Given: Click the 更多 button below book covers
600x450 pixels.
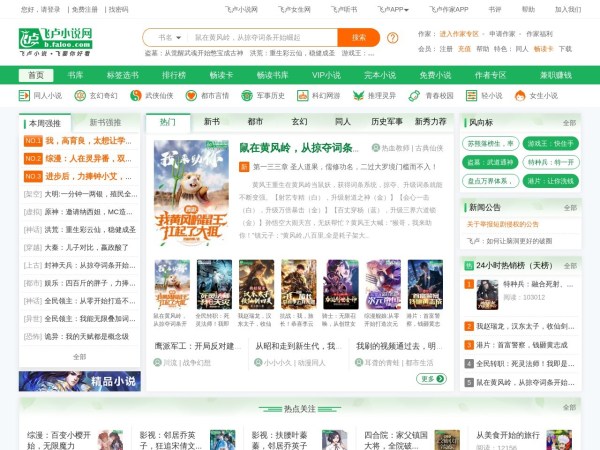Looking at the screenshot, I should (x=431, y=379).
